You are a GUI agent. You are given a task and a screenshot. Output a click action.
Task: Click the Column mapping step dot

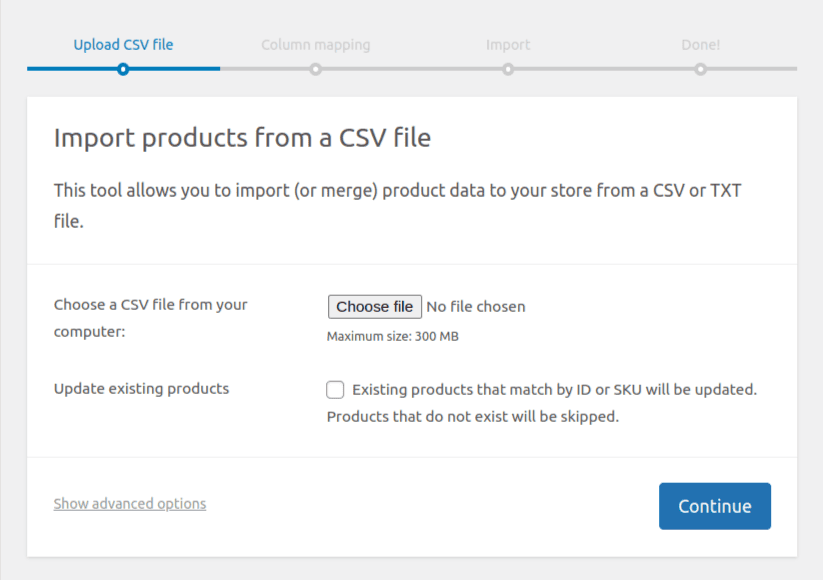tap(315, 70)
